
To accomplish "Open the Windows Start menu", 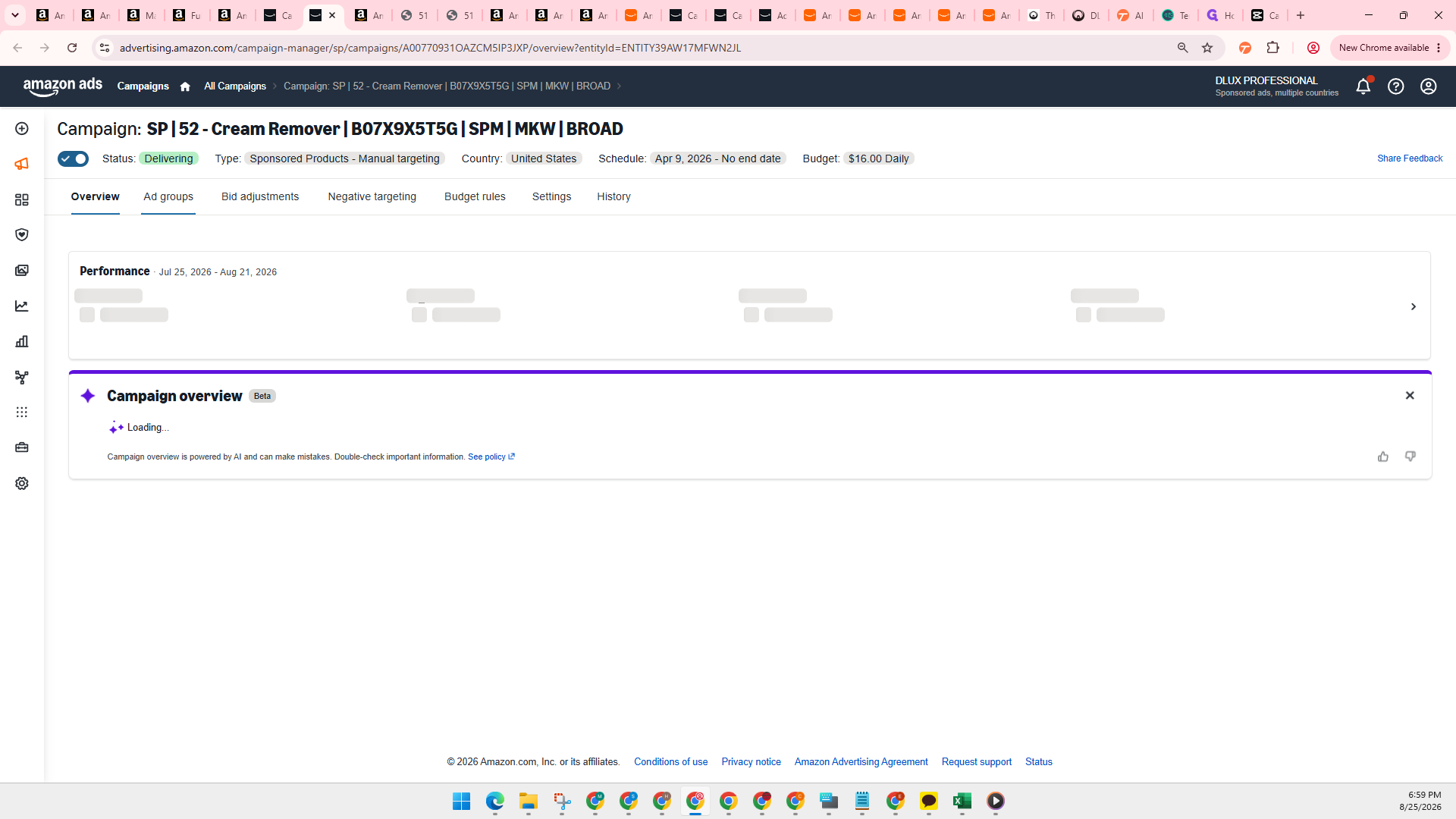I will [x=462, y=801].
